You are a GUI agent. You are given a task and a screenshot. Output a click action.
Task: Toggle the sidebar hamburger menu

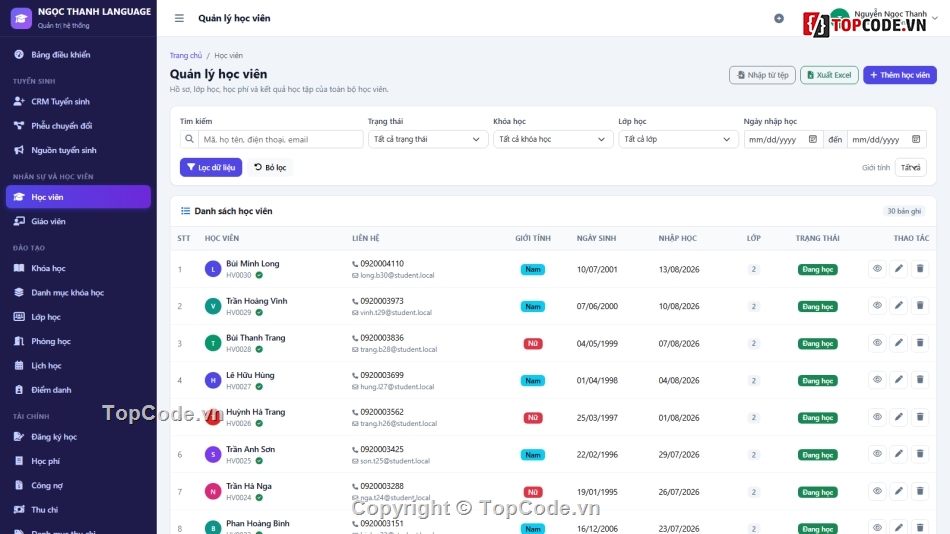click(x=179, y=18)
